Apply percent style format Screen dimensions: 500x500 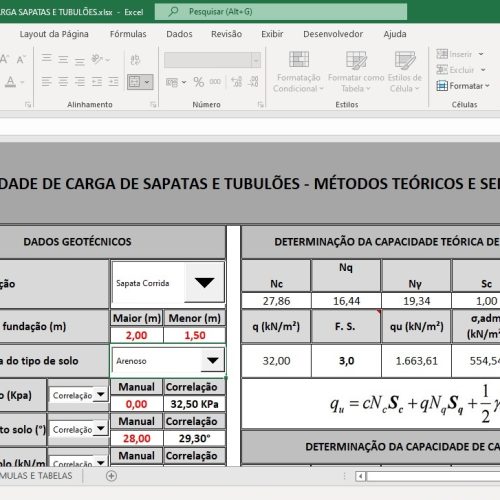[199, 82]
